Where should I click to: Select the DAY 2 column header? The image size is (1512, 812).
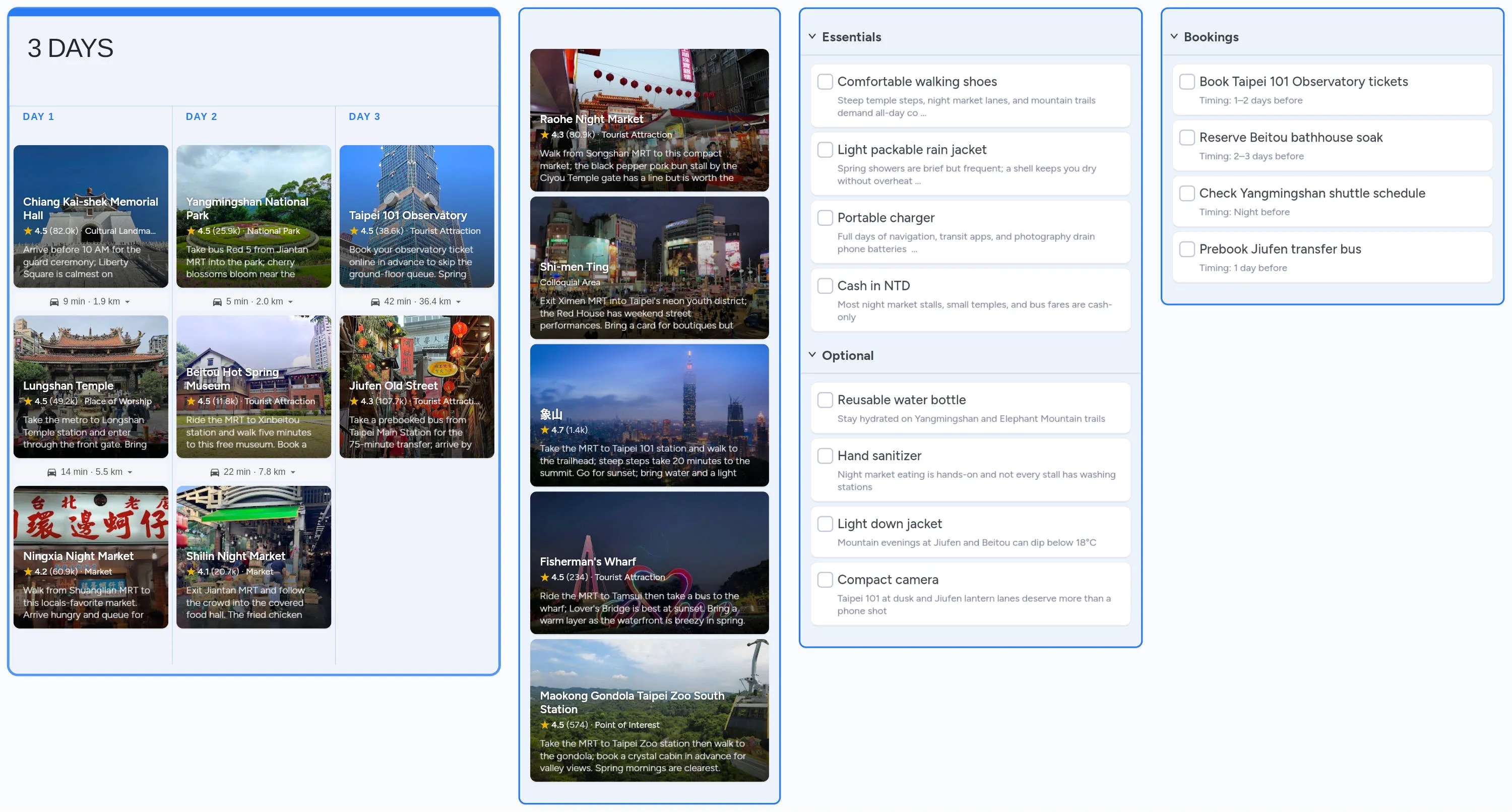(x=201, y=116)
